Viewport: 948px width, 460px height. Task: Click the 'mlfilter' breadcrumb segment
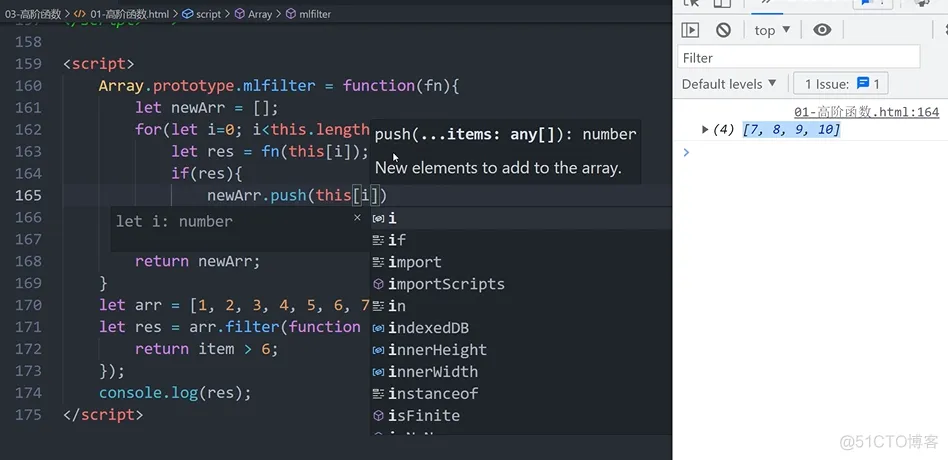coord(315,14)
